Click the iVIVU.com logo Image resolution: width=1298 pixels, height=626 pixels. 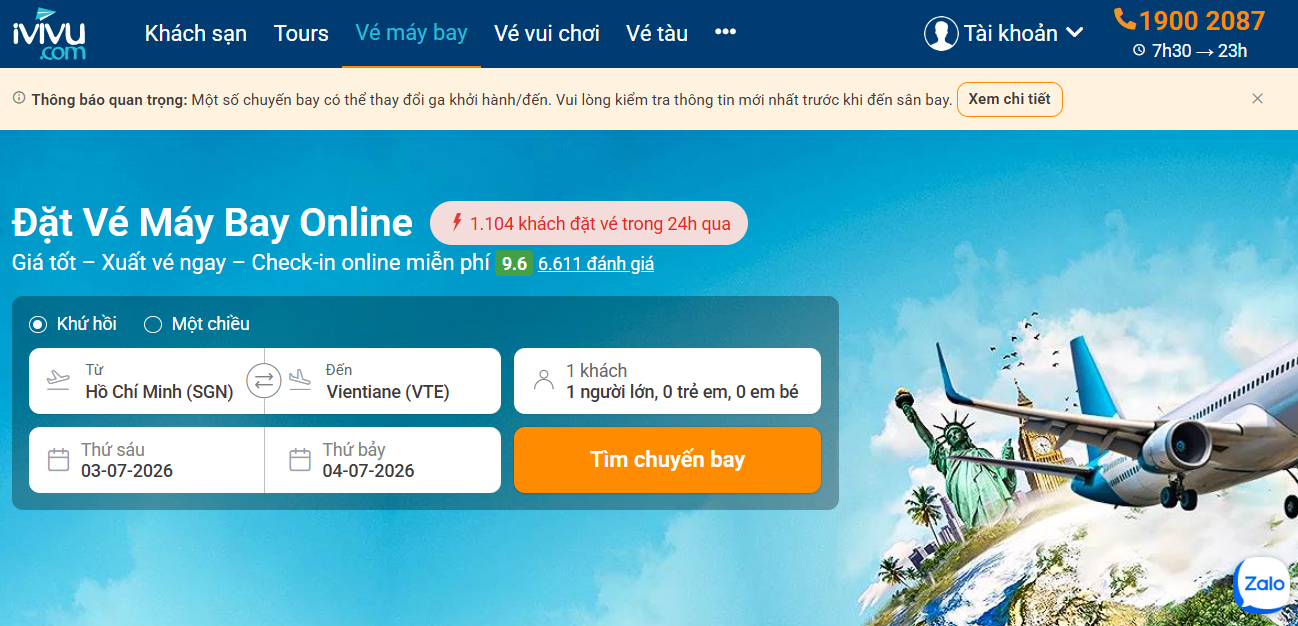pyautogui.click(x=48, y=33)
